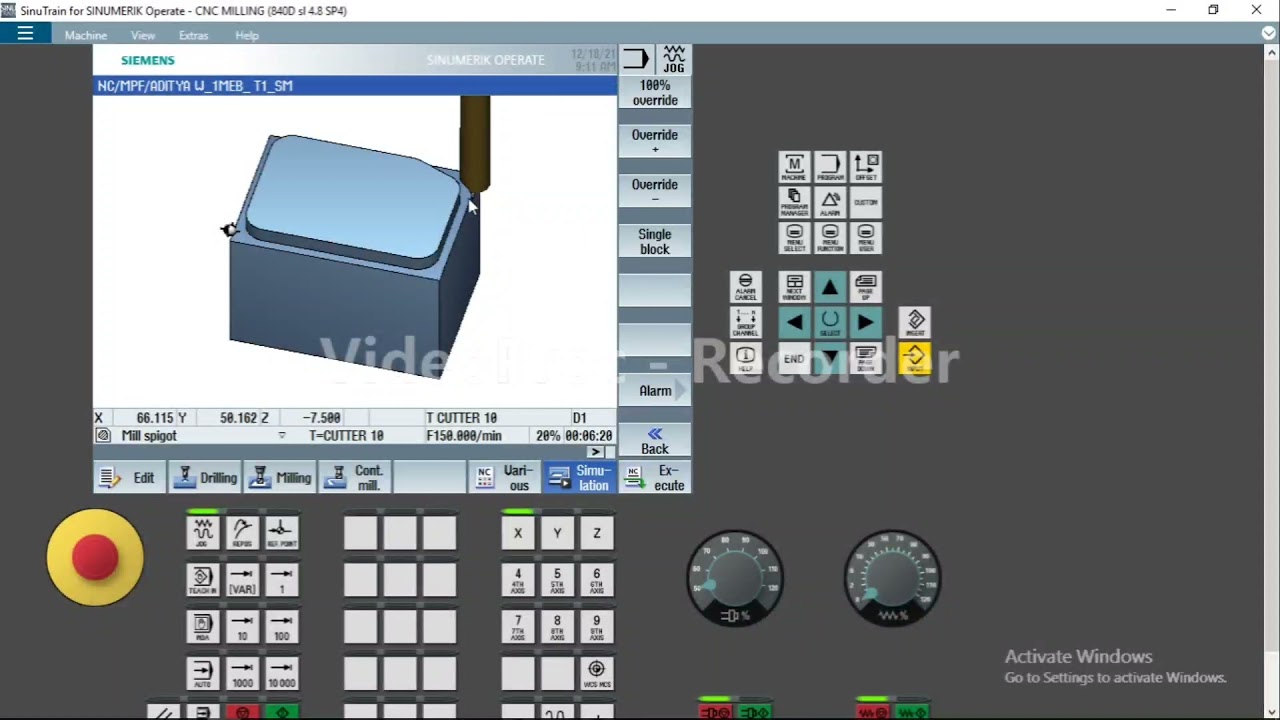1280x720 pixels.
Task: Click the PAGE DOWN key
Action: point(866,358)
